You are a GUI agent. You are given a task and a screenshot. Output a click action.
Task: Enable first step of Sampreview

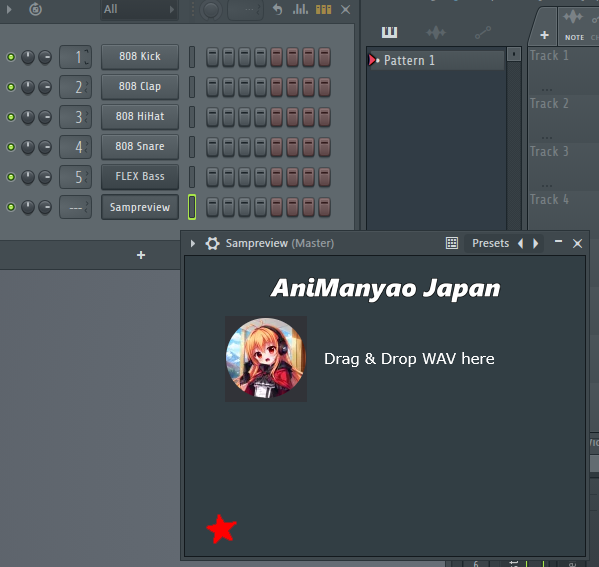(212, 207)
